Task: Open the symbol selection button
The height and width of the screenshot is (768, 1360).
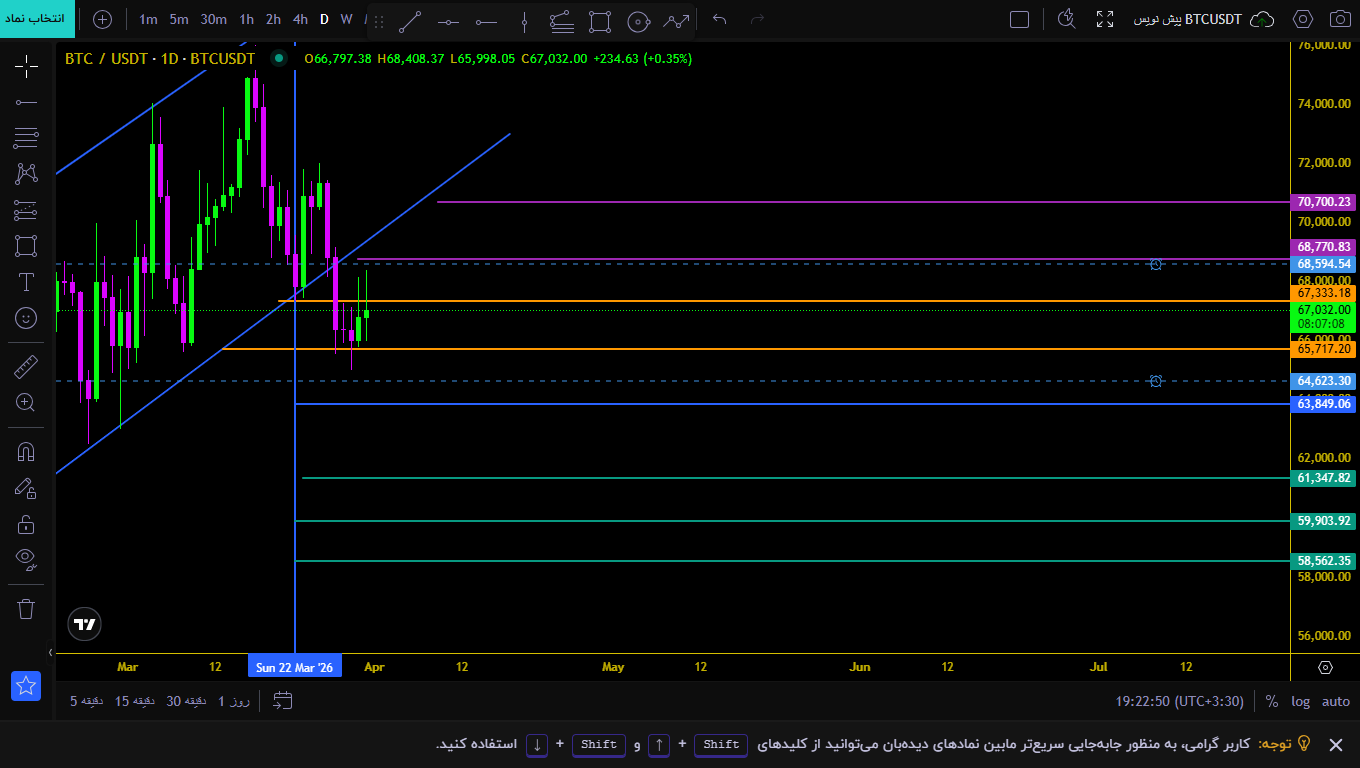Action: coord(37,19)
